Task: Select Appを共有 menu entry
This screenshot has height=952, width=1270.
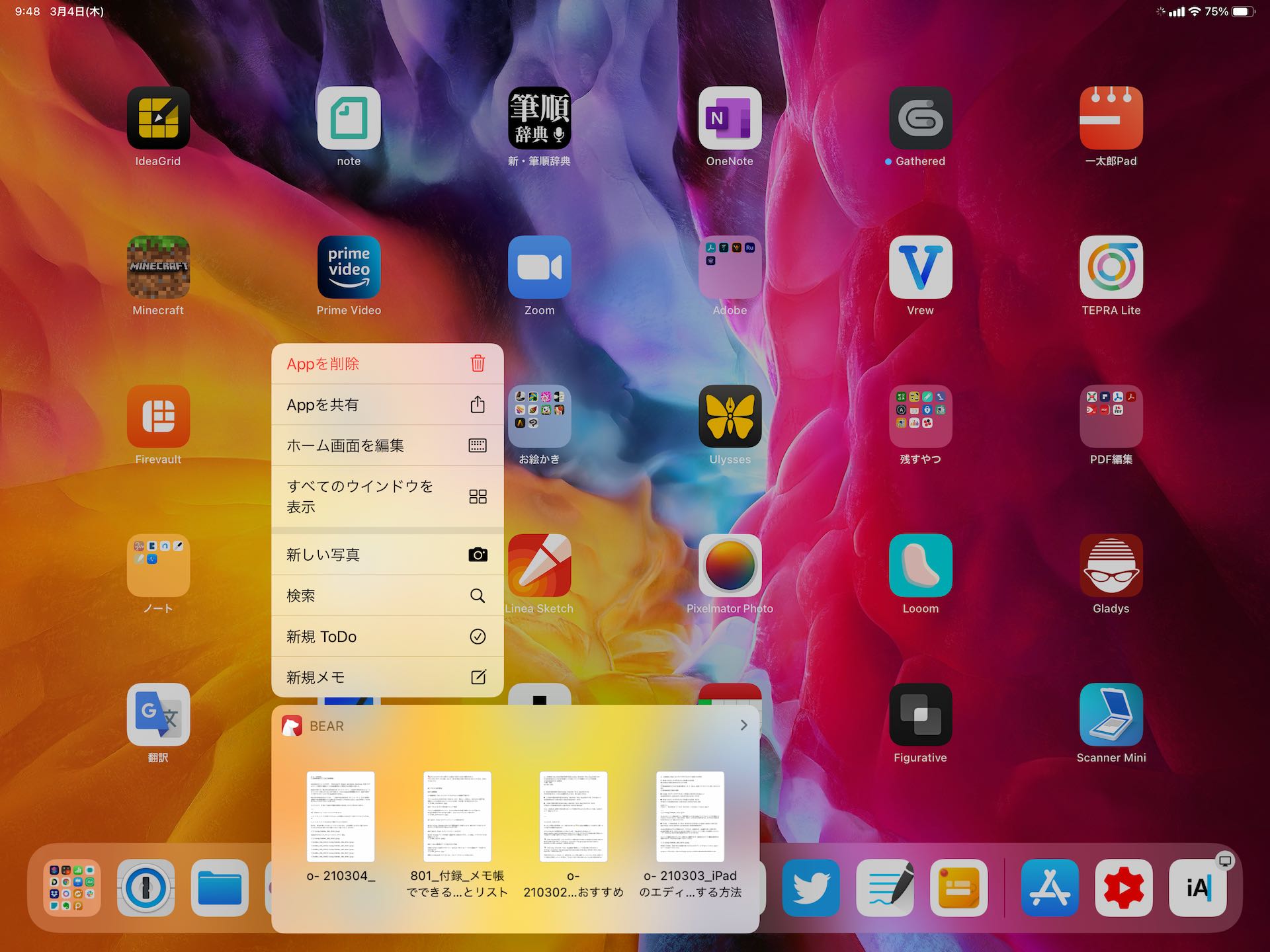Action: tap(387, 405)
